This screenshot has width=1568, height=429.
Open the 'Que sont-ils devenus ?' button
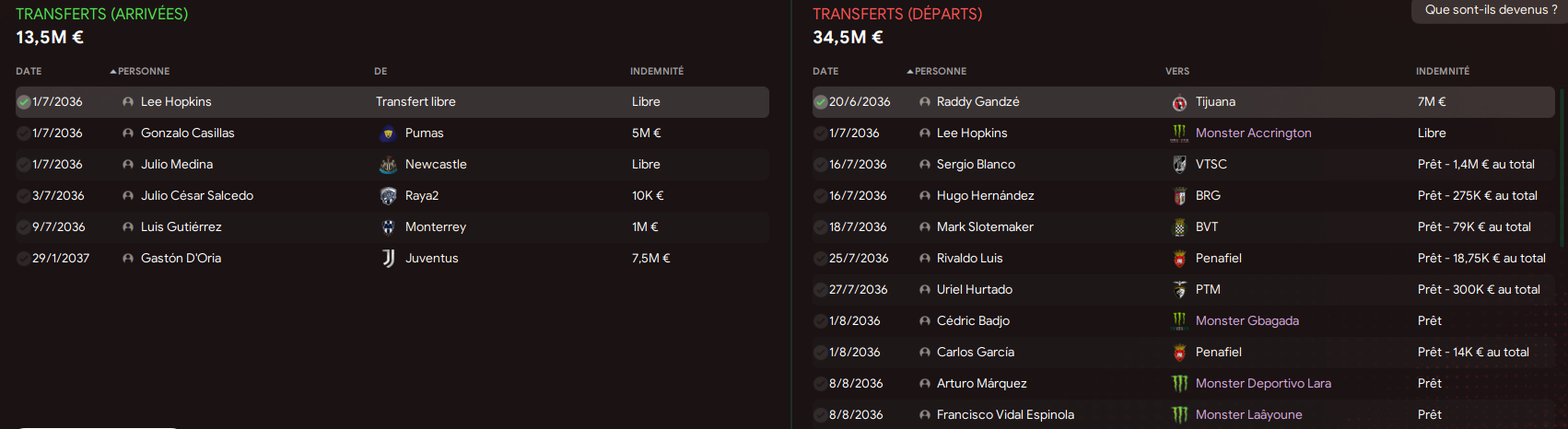pos(1490,11)
